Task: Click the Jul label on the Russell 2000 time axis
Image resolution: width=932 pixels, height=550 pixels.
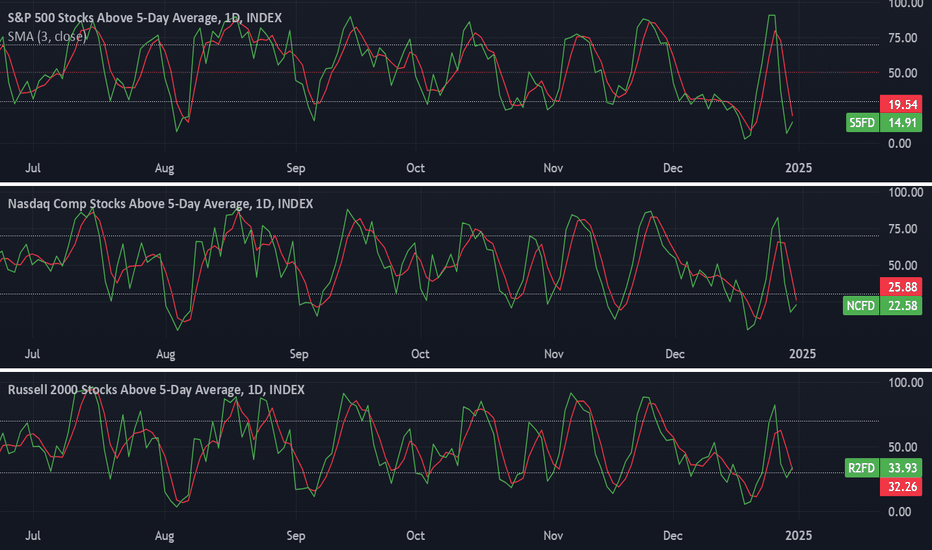Action: click(33, 535)
